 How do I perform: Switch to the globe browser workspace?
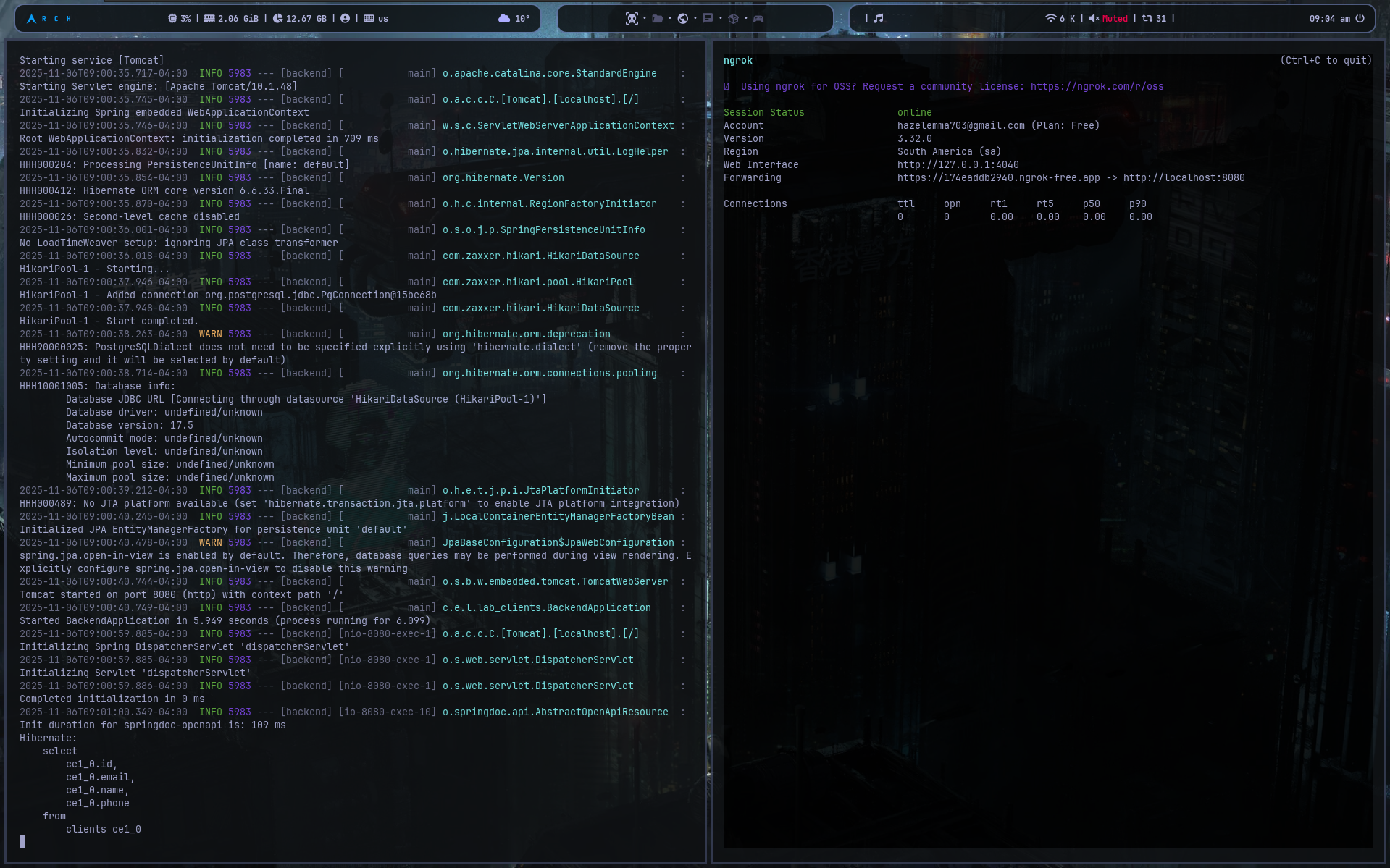(x=682, y=19)
